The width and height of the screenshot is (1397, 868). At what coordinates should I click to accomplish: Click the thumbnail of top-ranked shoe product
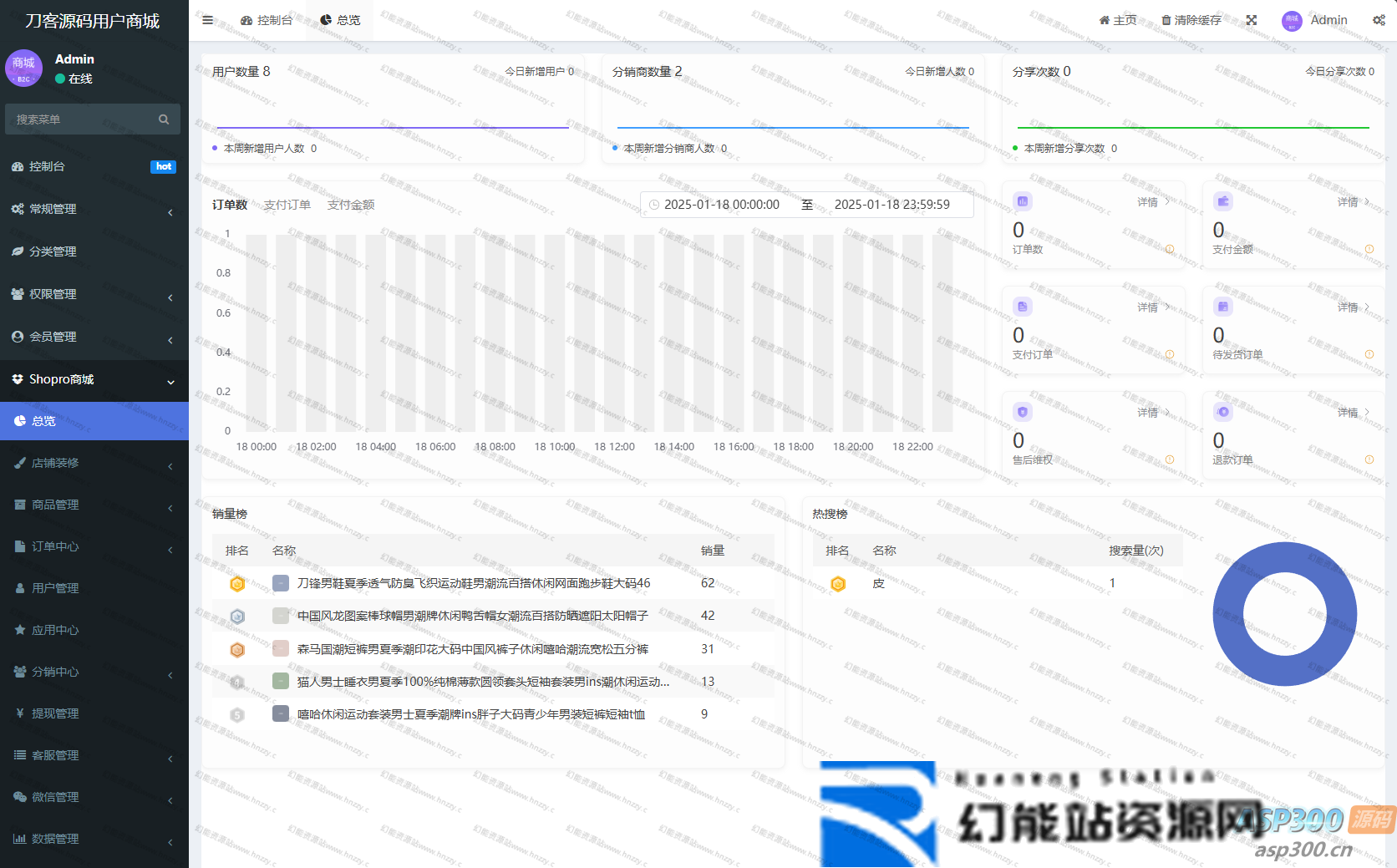[281, 583]
